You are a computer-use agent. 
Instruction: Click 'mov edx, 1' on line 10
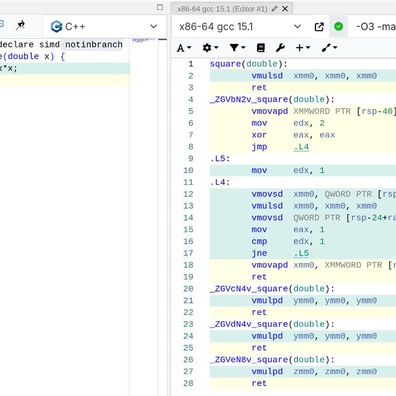[288, 170]
